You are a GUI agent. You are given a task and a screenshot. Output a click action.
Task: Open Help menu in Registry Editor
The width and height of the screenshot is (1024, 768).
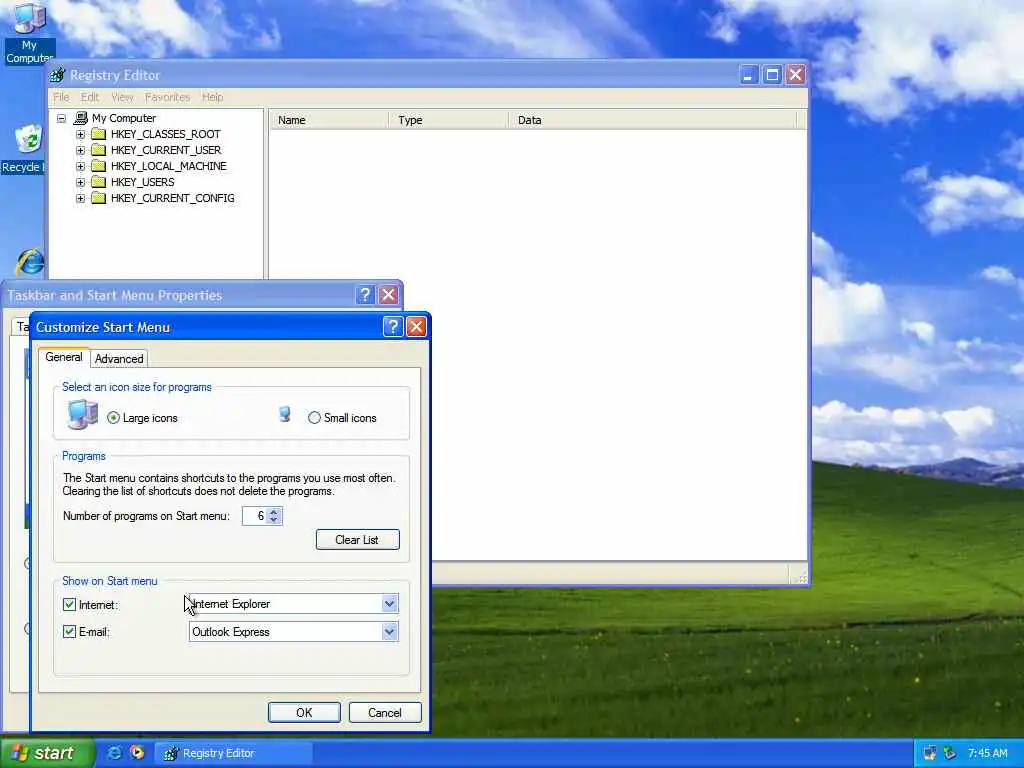[213, 97]
